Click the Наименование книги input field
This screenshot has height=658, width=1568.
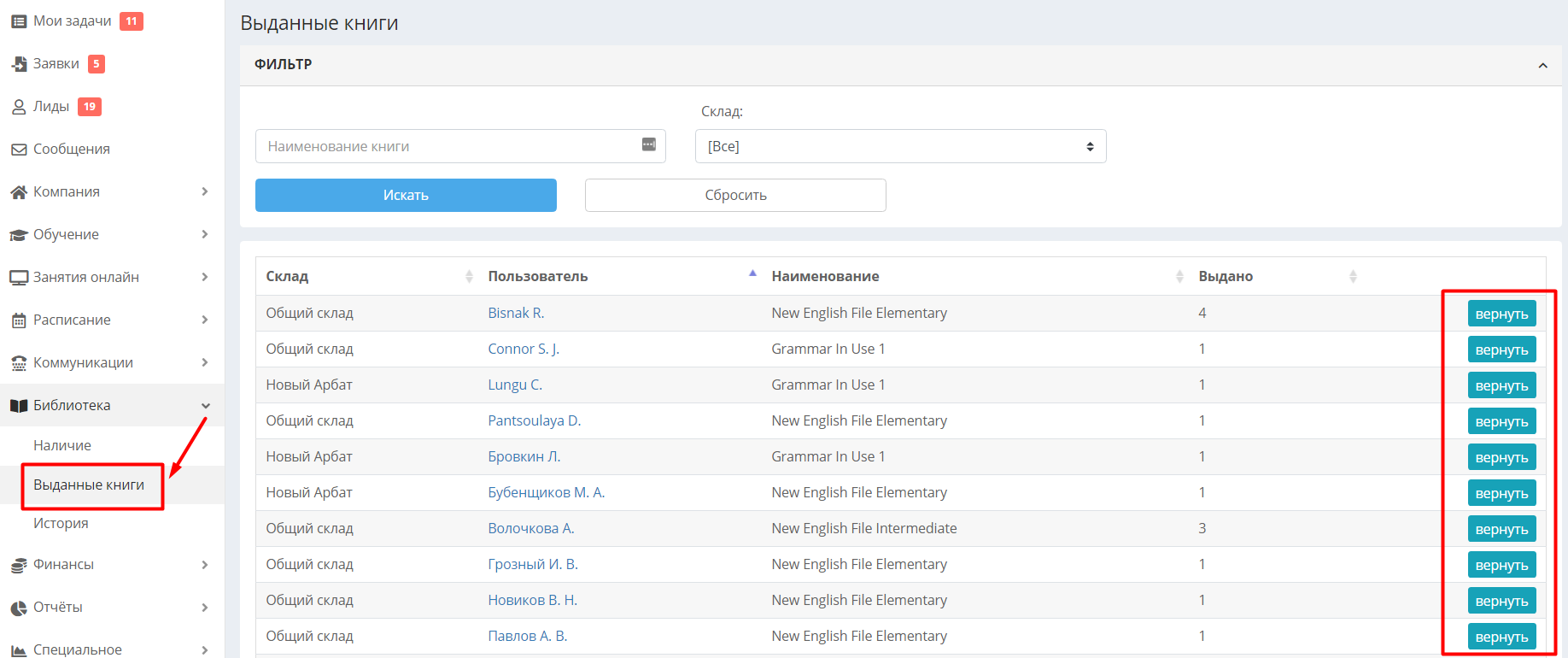[x=460, y=146]
